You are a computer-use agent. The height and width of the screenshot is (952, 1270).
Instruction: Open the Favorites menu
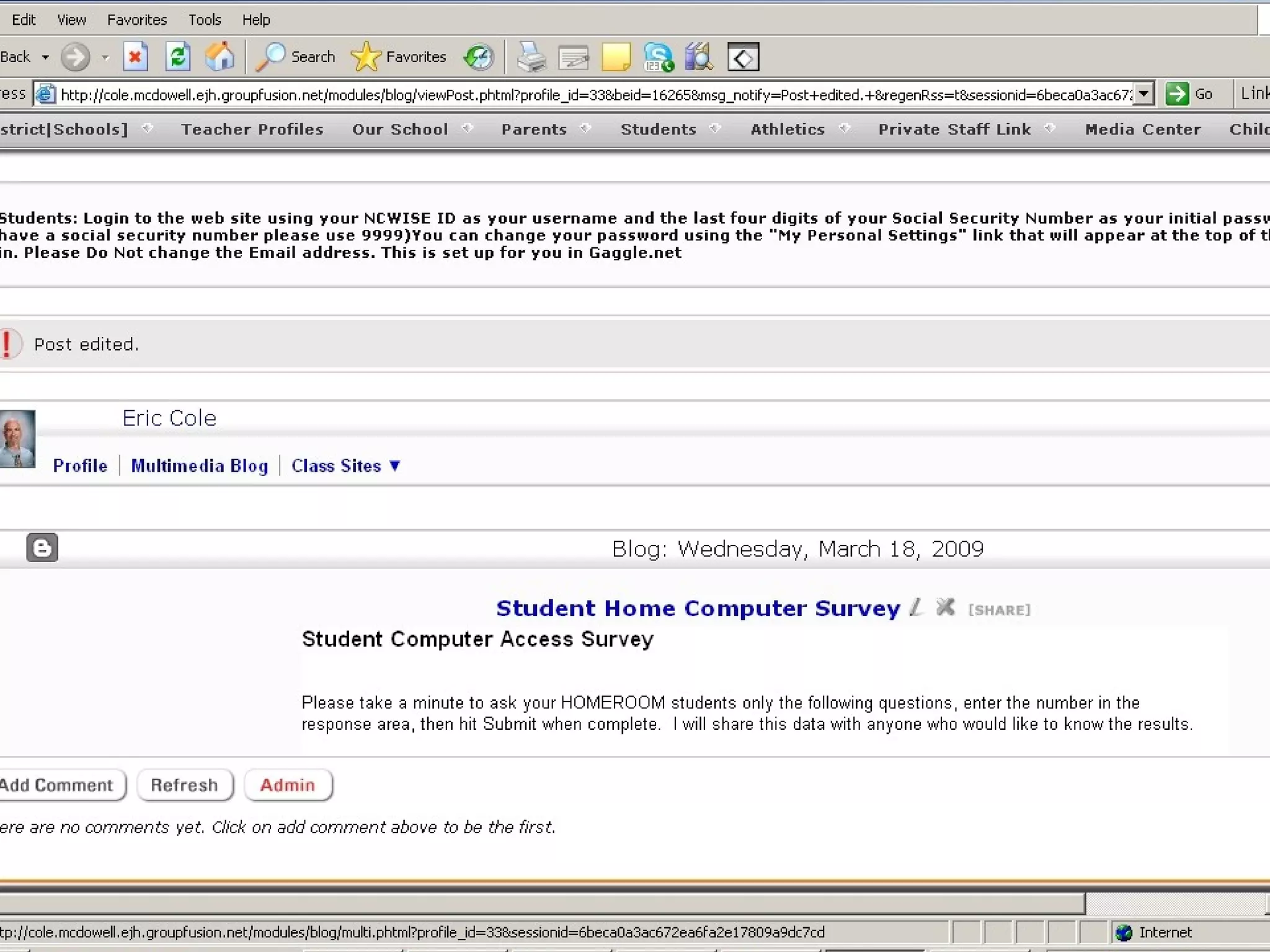[136, 20]
